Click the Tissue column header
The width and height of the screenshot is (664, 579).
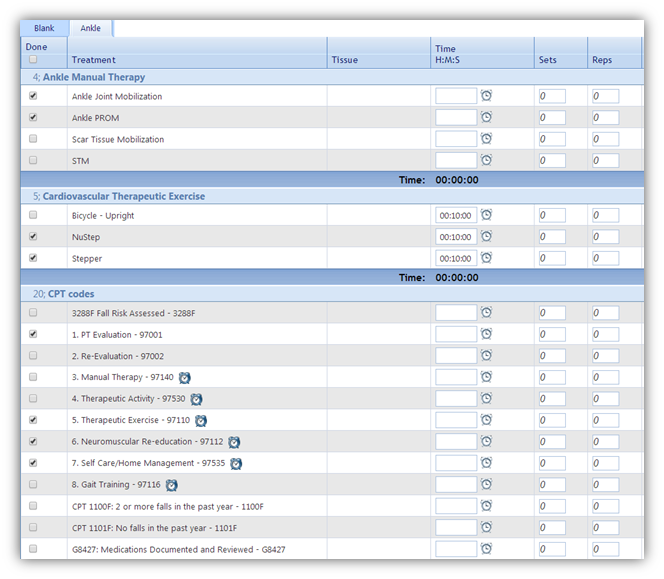pos(344,60)
